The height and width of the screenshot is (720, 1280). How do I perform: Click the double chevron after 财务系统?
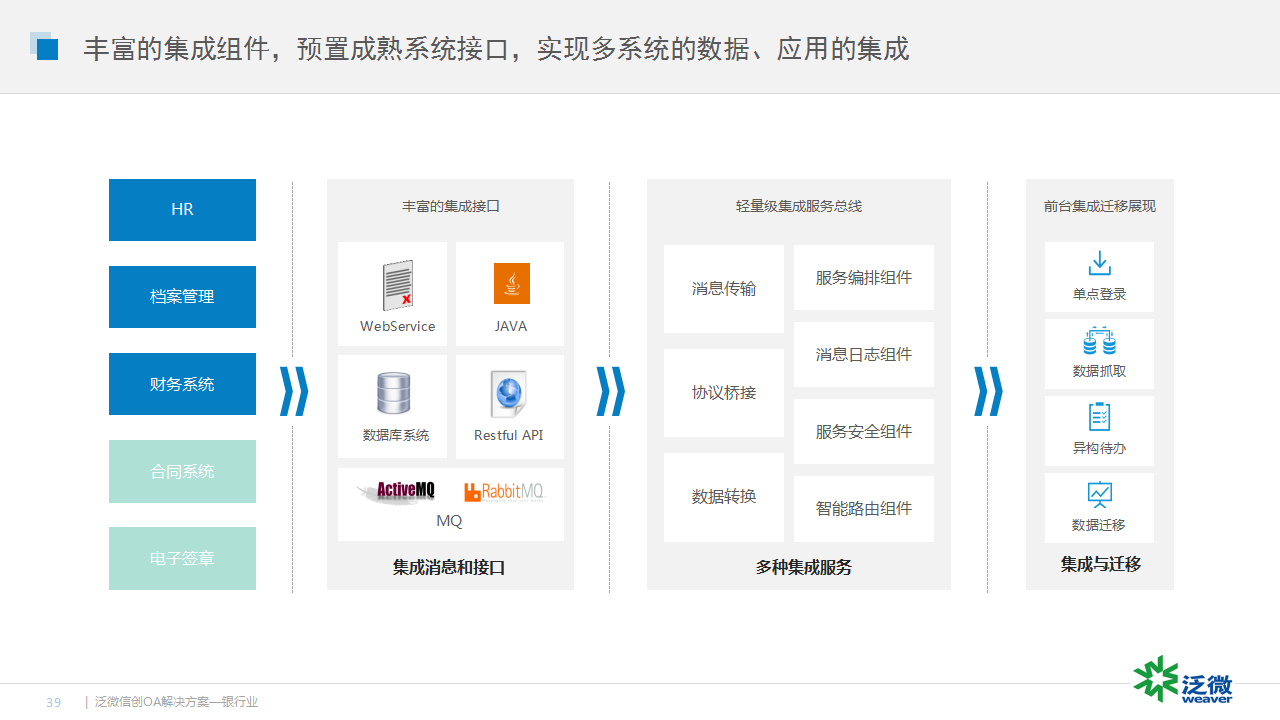[x=293, y=391]
